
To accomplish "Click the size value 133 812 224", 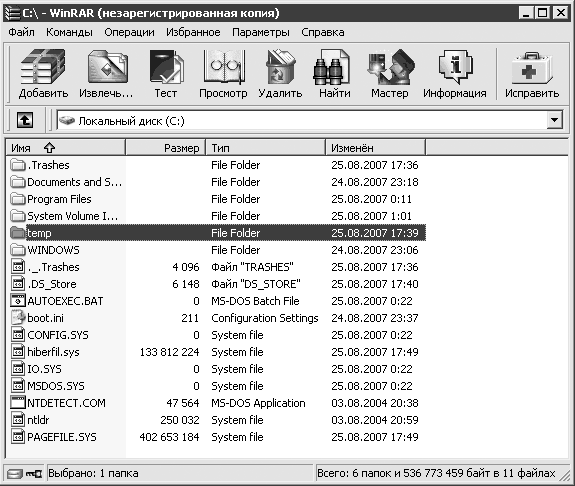I will click(x=169, y=352).
